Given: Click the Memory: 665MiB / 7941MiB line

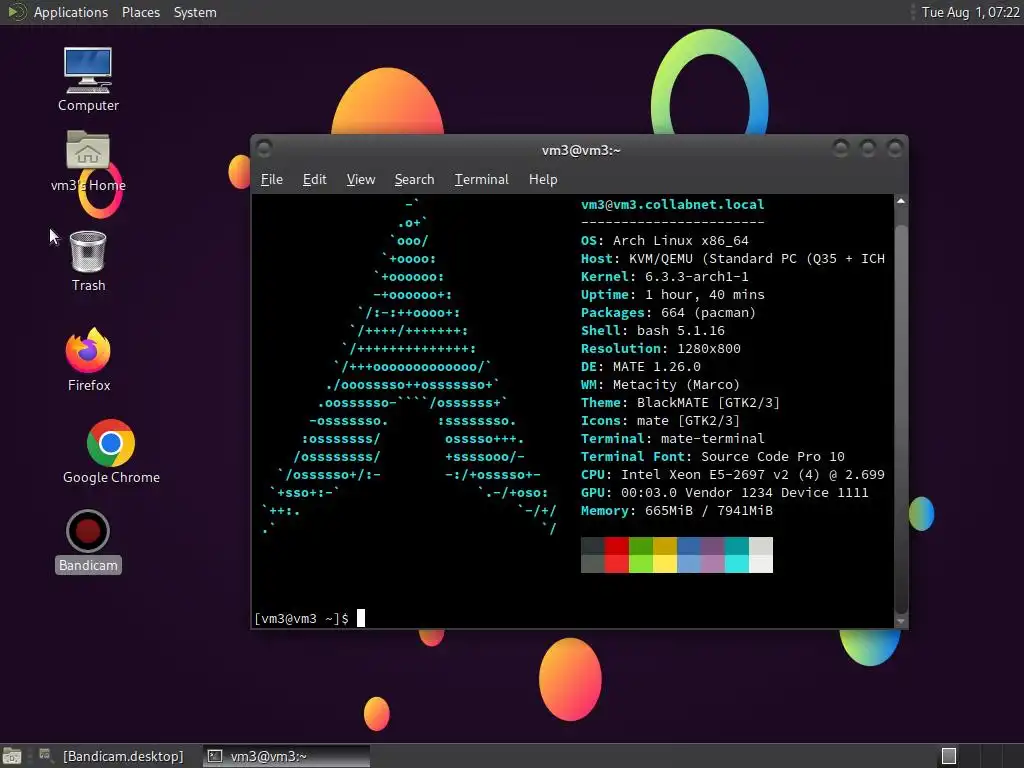Looking at the screenshot, I should 677,511.
